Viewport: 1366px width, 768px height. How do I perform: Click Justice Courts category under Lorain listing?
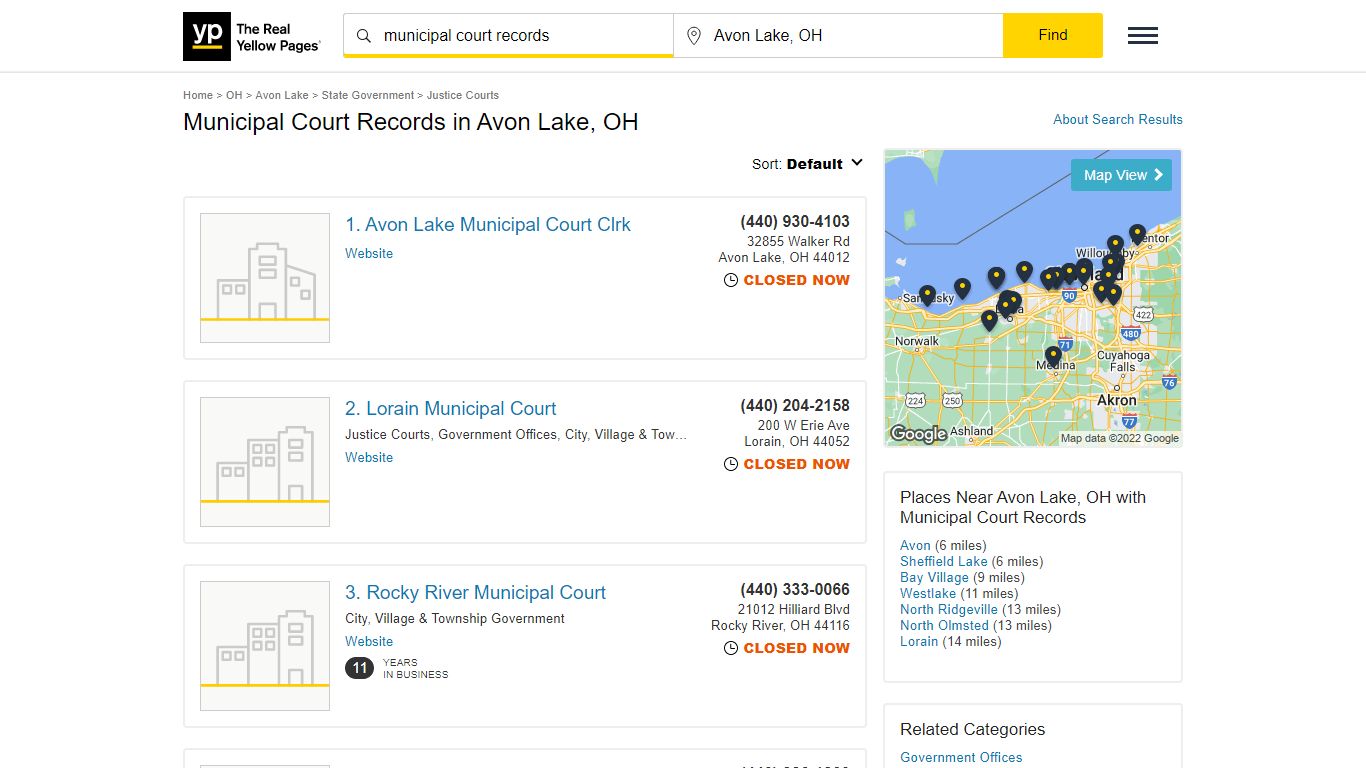(x=388, y=434)
